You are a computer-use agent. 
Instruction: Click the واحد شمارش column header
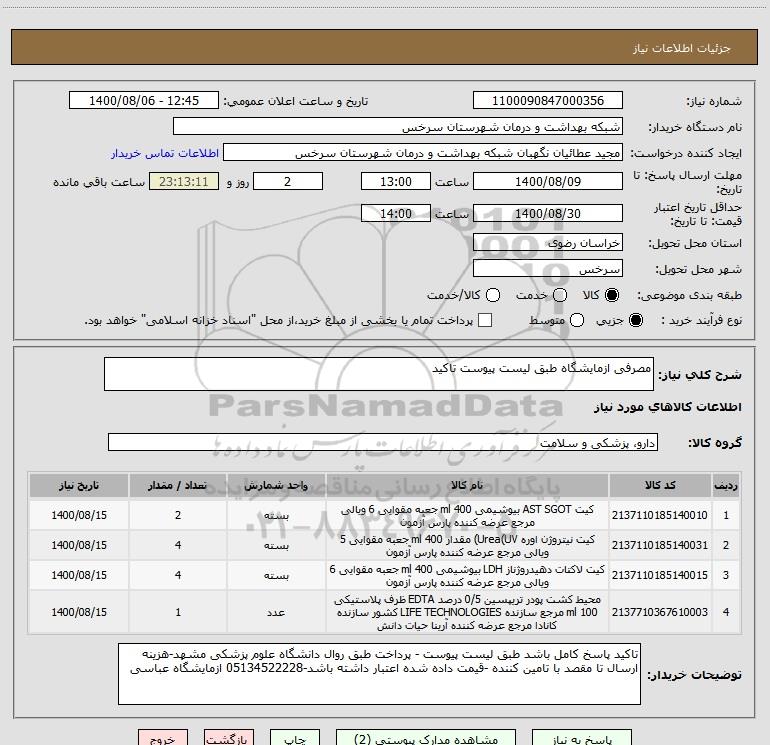tap(276, 485)
